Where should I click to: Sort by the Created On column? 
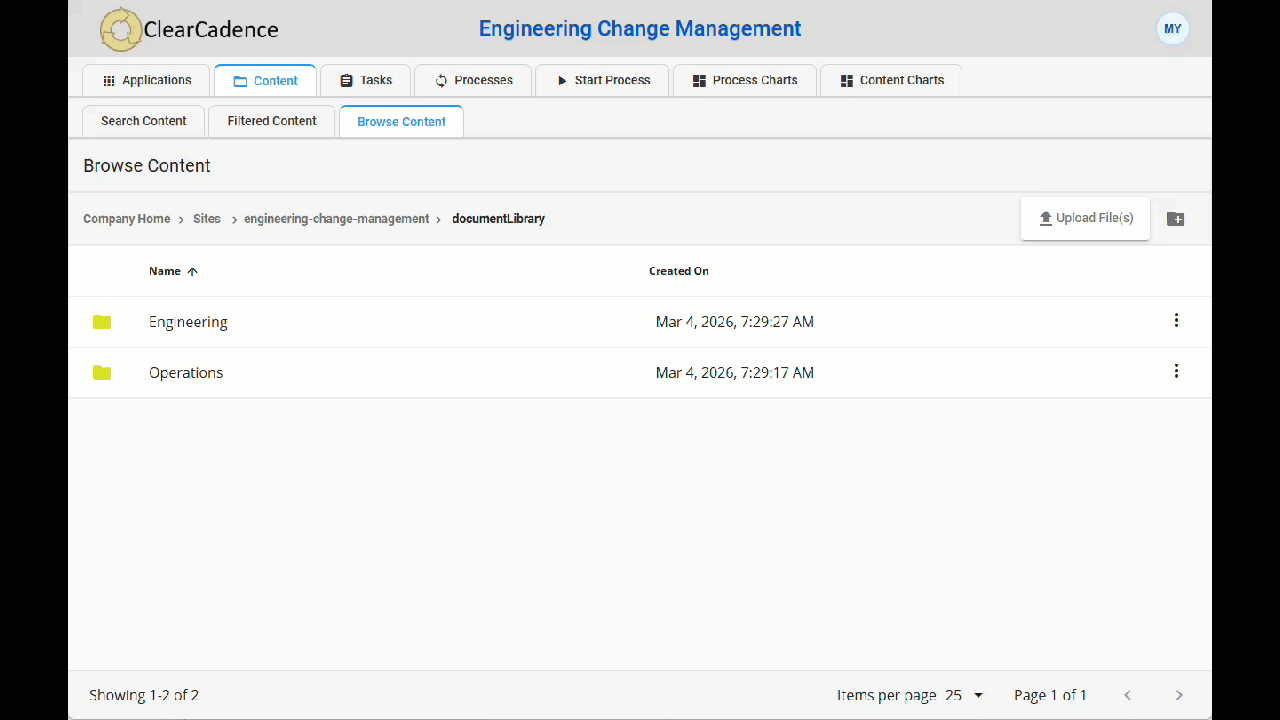tap(679, 271)
